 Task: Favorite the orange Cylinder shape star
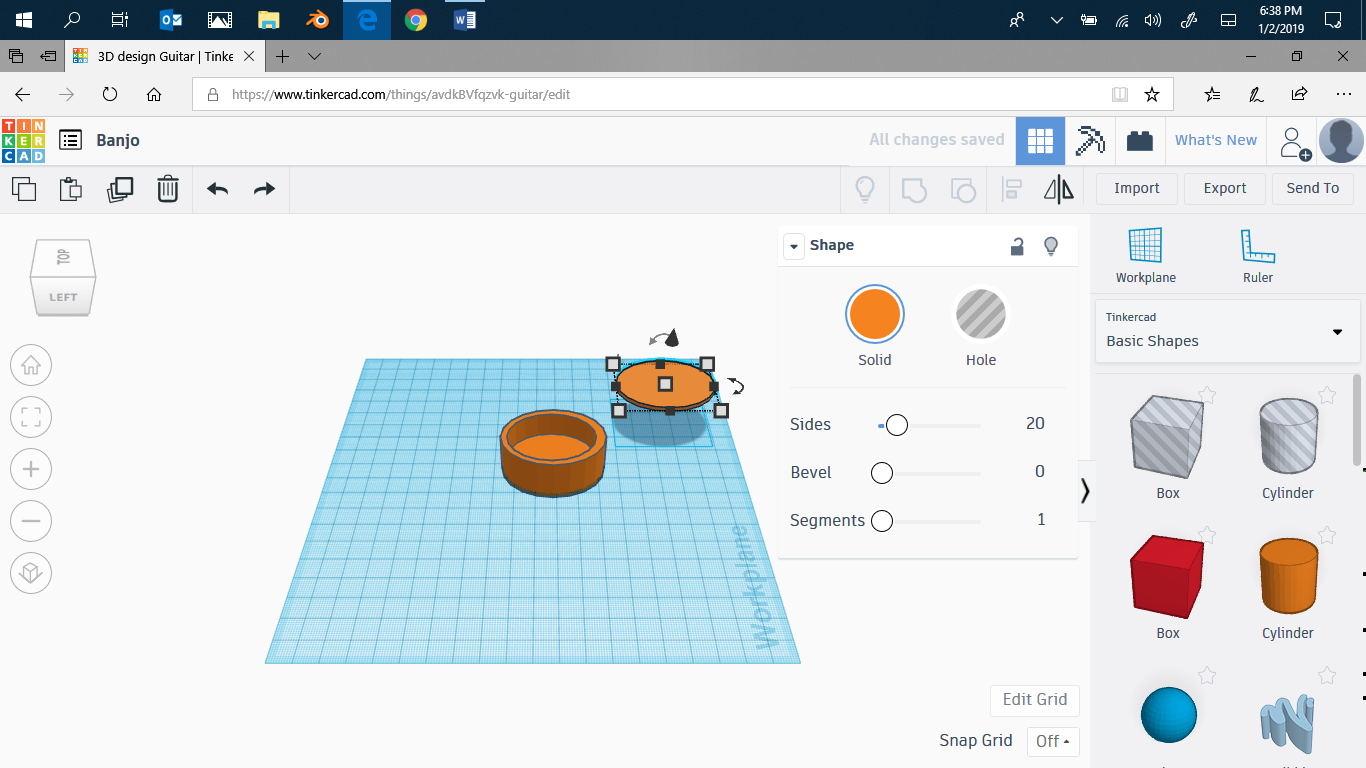(1327, 535)
